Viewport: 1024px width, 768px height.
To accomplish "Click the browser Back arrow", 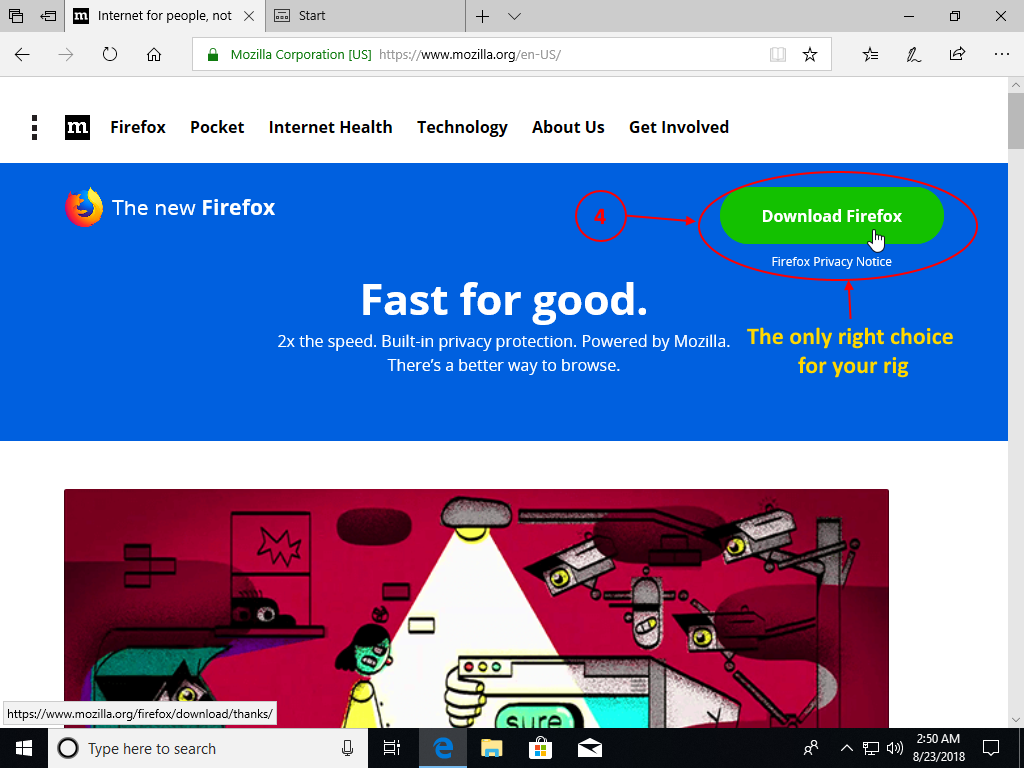I will click(22, 54).
